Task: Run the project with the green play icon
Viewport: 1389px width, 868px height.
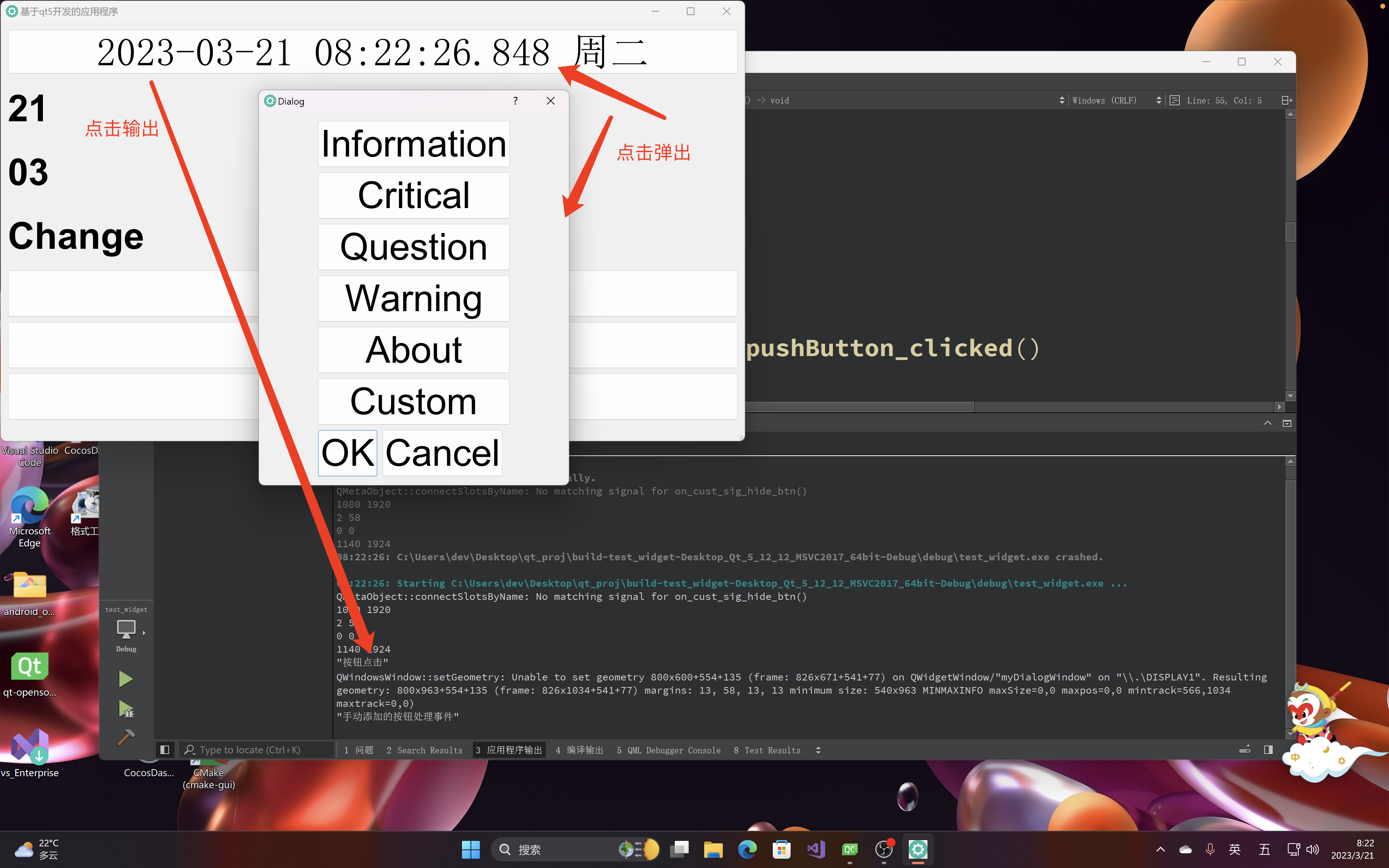Action: pos(126,679)
